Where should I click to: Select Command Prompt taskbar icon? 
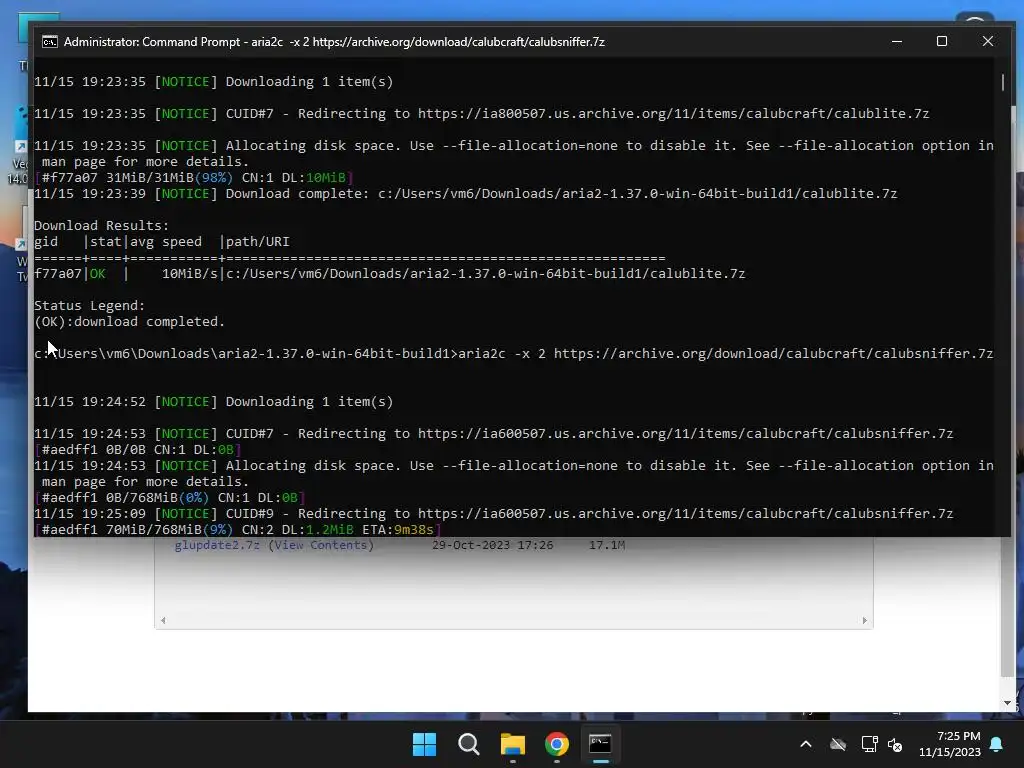pos(600,744)
